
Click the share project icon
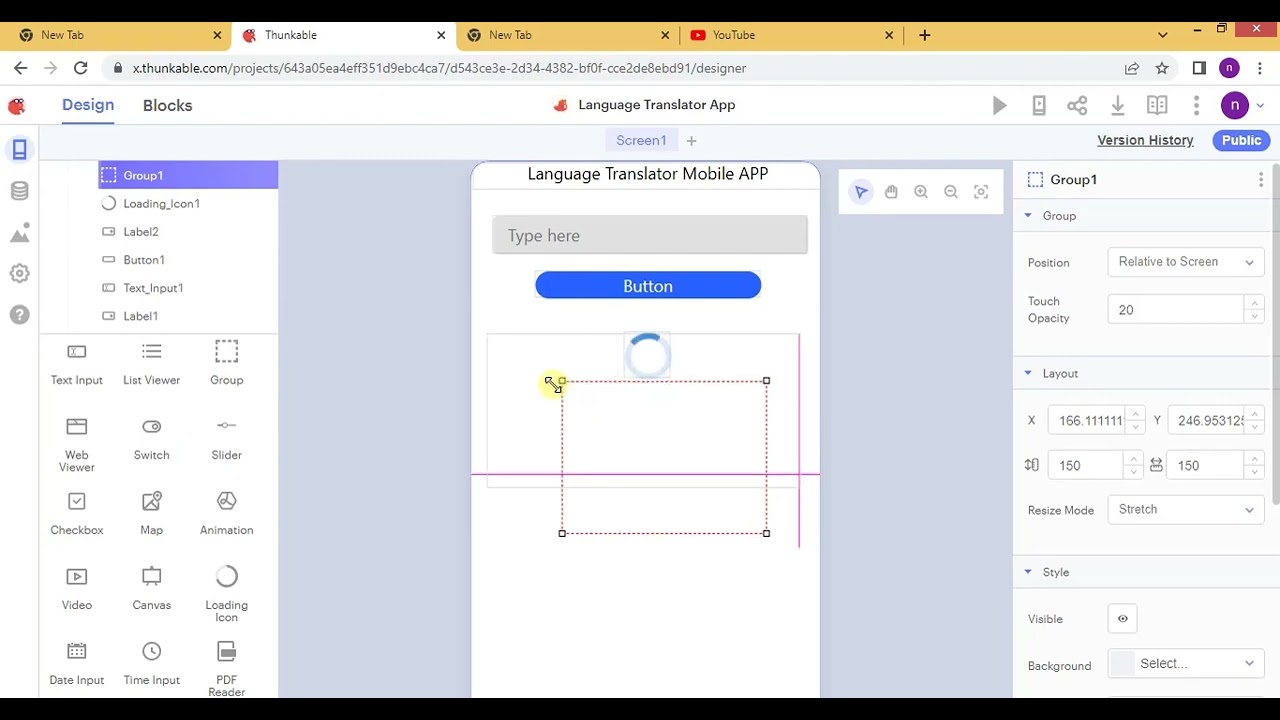1077,105
